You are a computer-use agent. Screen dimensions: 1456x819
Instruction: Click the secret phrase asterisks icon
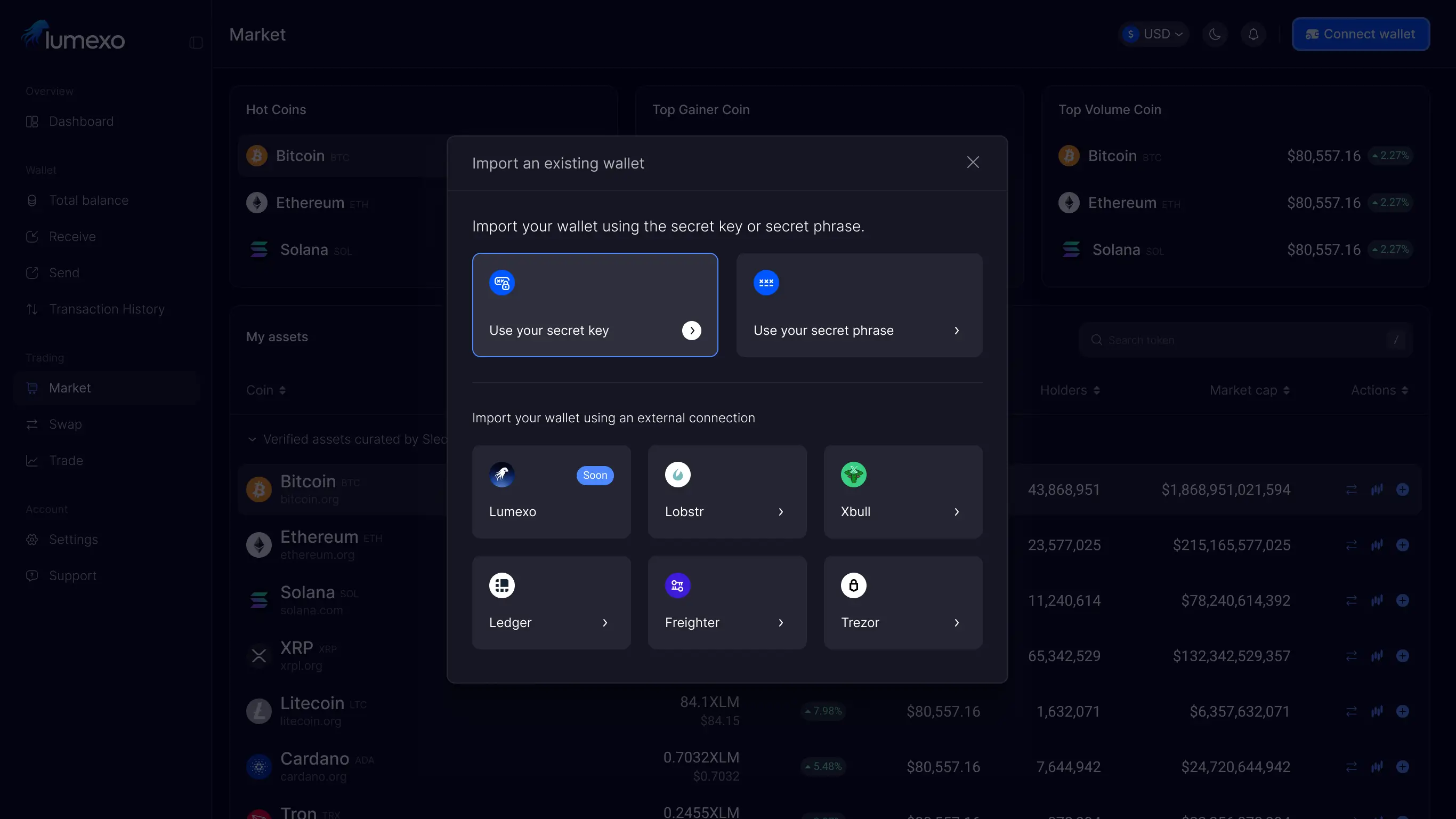point(766,283)
